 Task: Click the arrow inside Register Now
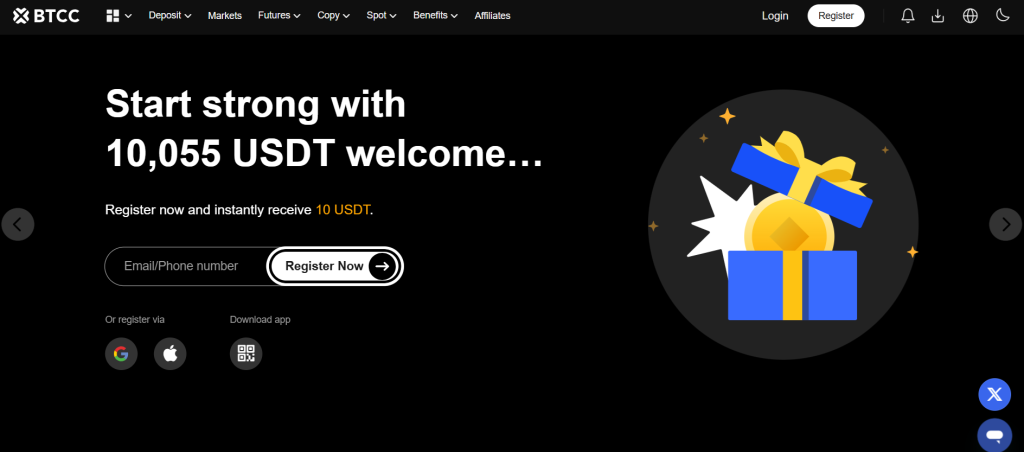tap(383, 266)
